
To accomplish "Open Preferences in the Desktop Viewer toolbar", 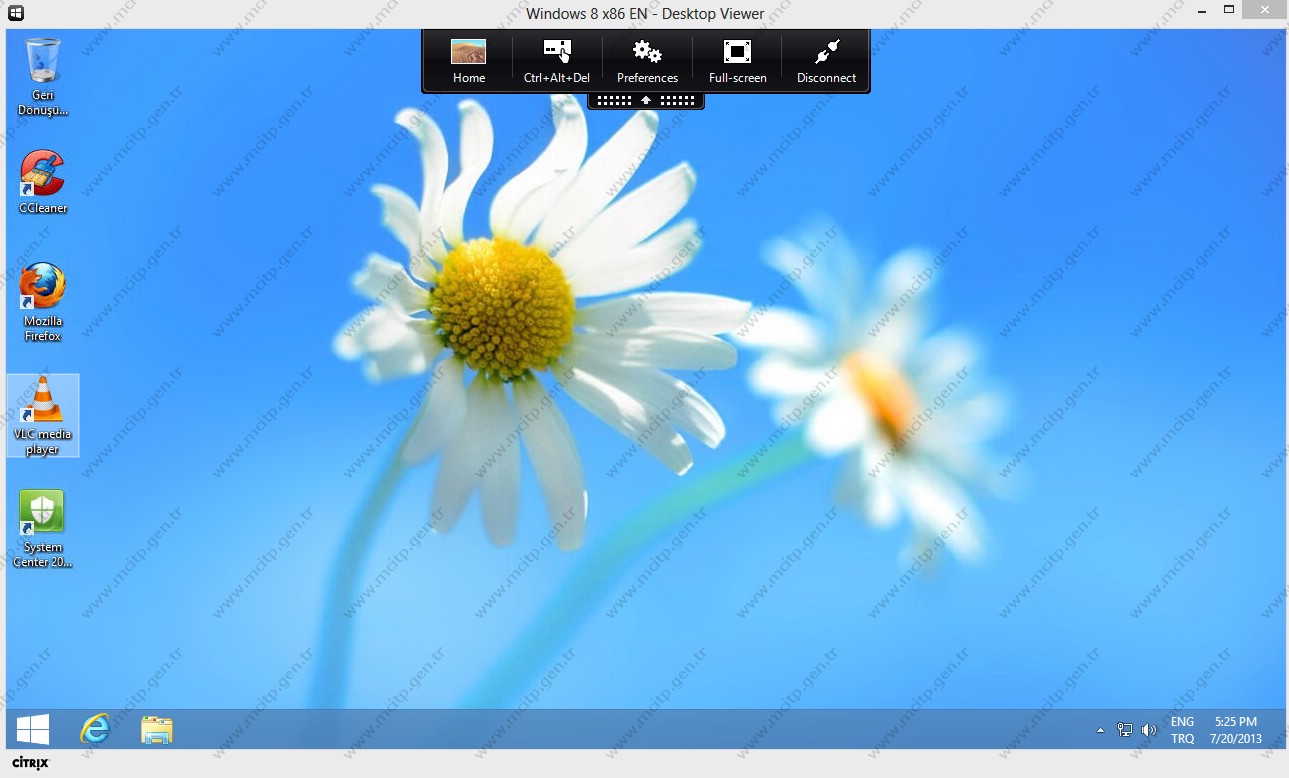I will click(x=647, y=61).
